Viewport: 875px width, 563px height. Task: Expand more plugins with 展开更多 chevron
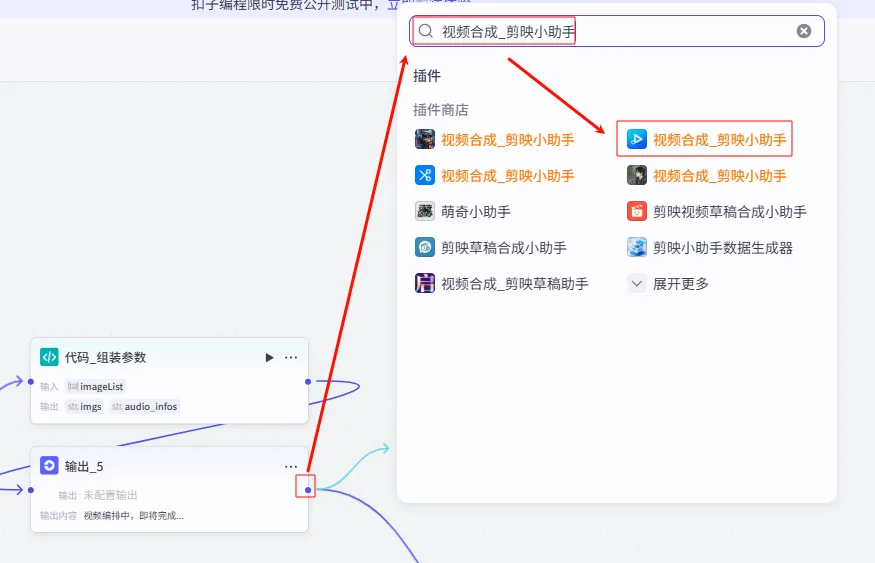(637, 283)
